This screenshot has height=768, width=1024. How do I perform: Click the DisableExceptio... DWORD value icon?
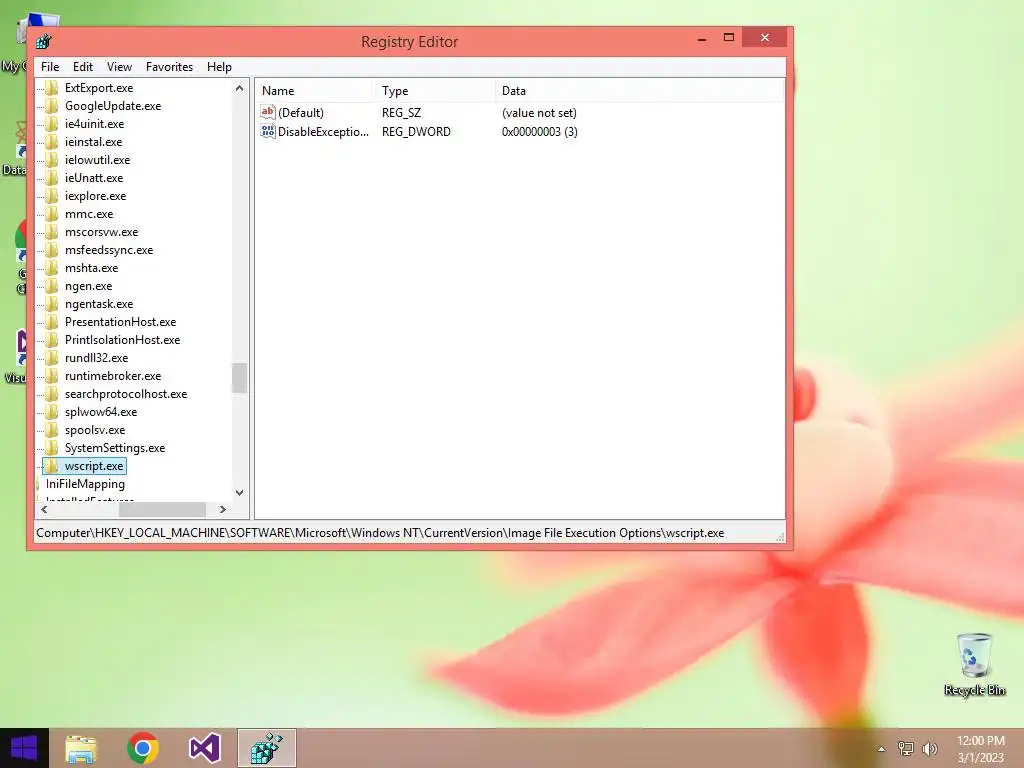[x=268, y=131]
